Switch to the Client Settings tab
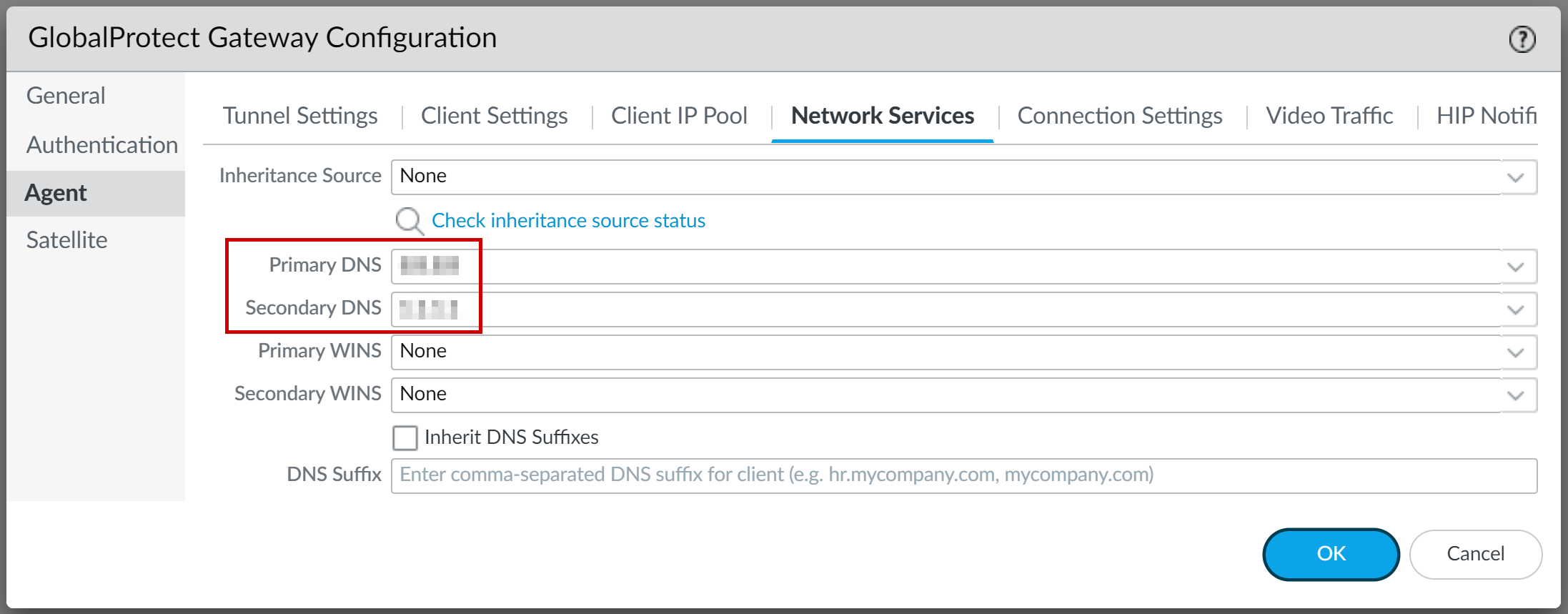This screenshot has width=1568, height=614. [494, 116]
